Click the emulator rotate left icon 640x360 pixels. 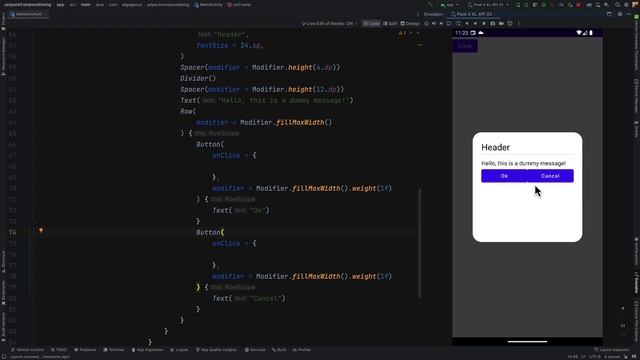pos(449,24)
